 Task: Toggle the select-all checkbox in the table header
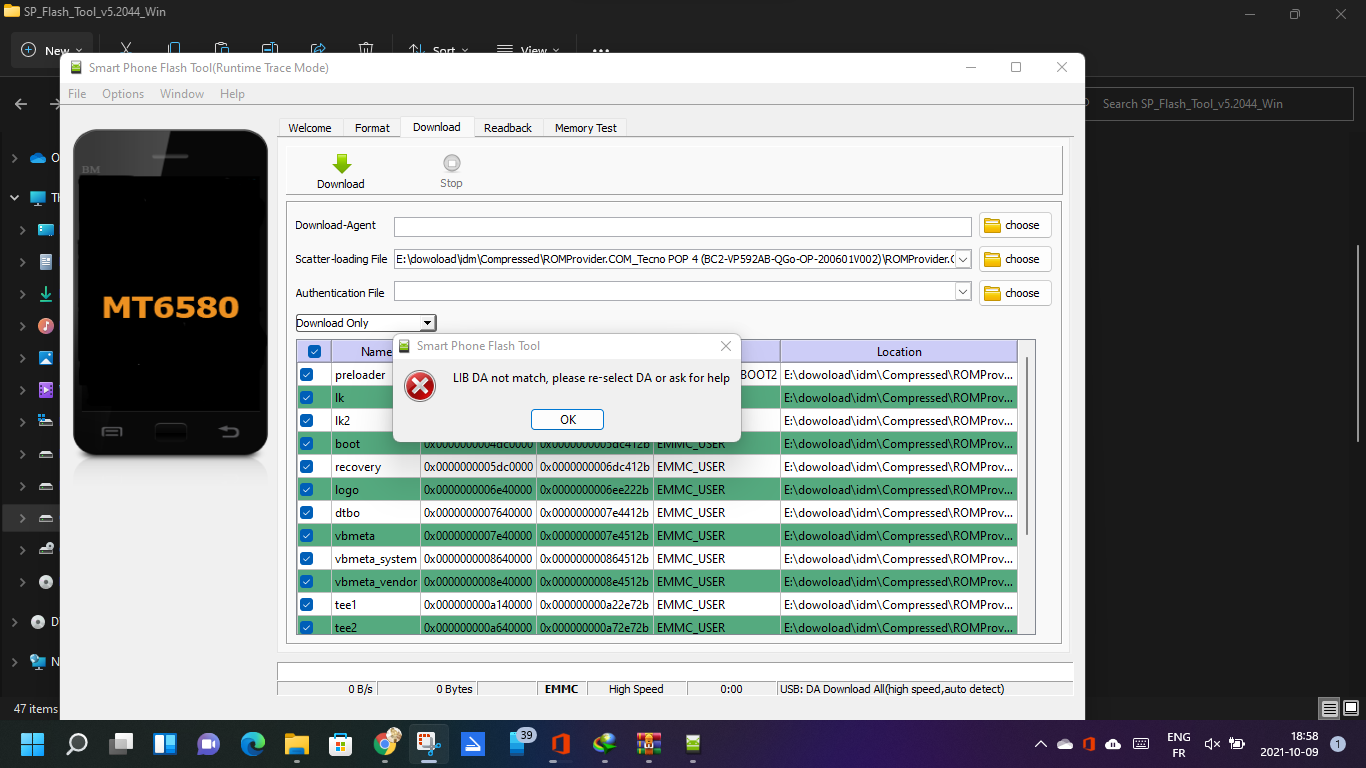(314, 352)
